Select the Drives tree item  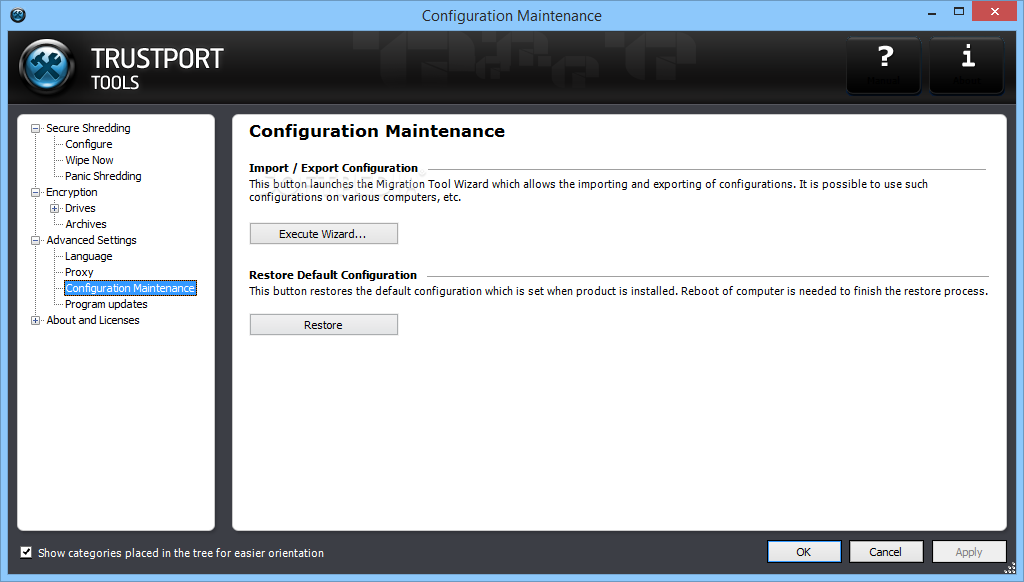click(x=80, y=208)
